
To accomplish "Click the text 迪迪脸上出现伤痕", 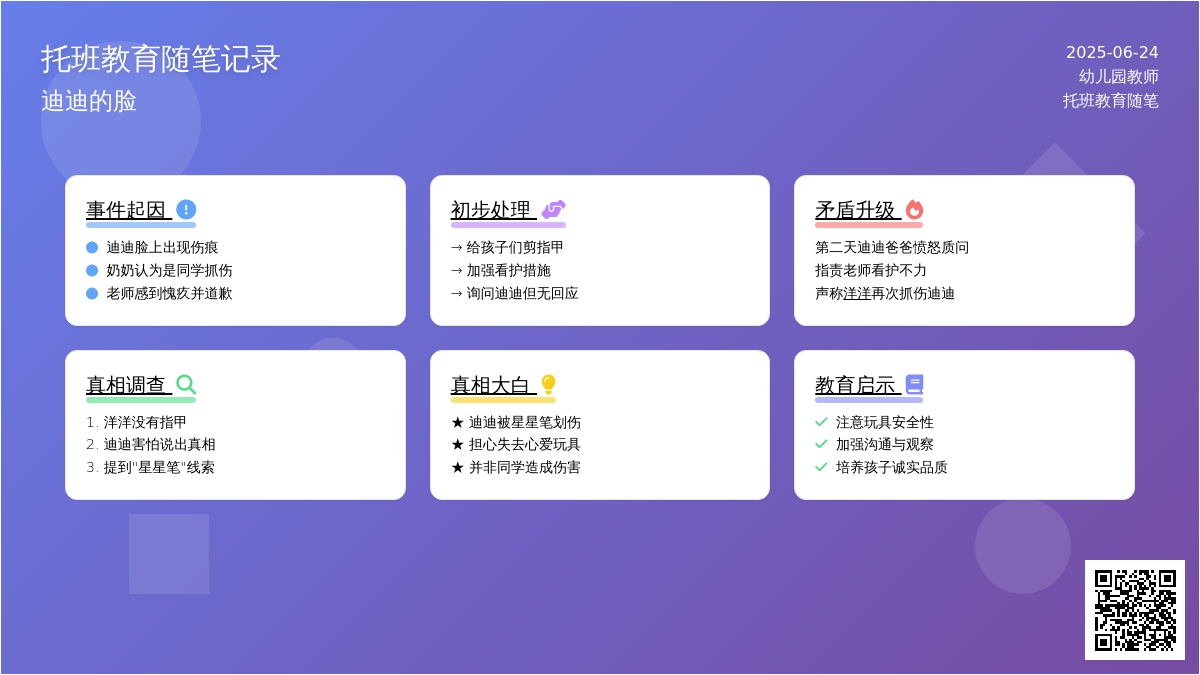I will pyautogui.click(x=162, y=247).
